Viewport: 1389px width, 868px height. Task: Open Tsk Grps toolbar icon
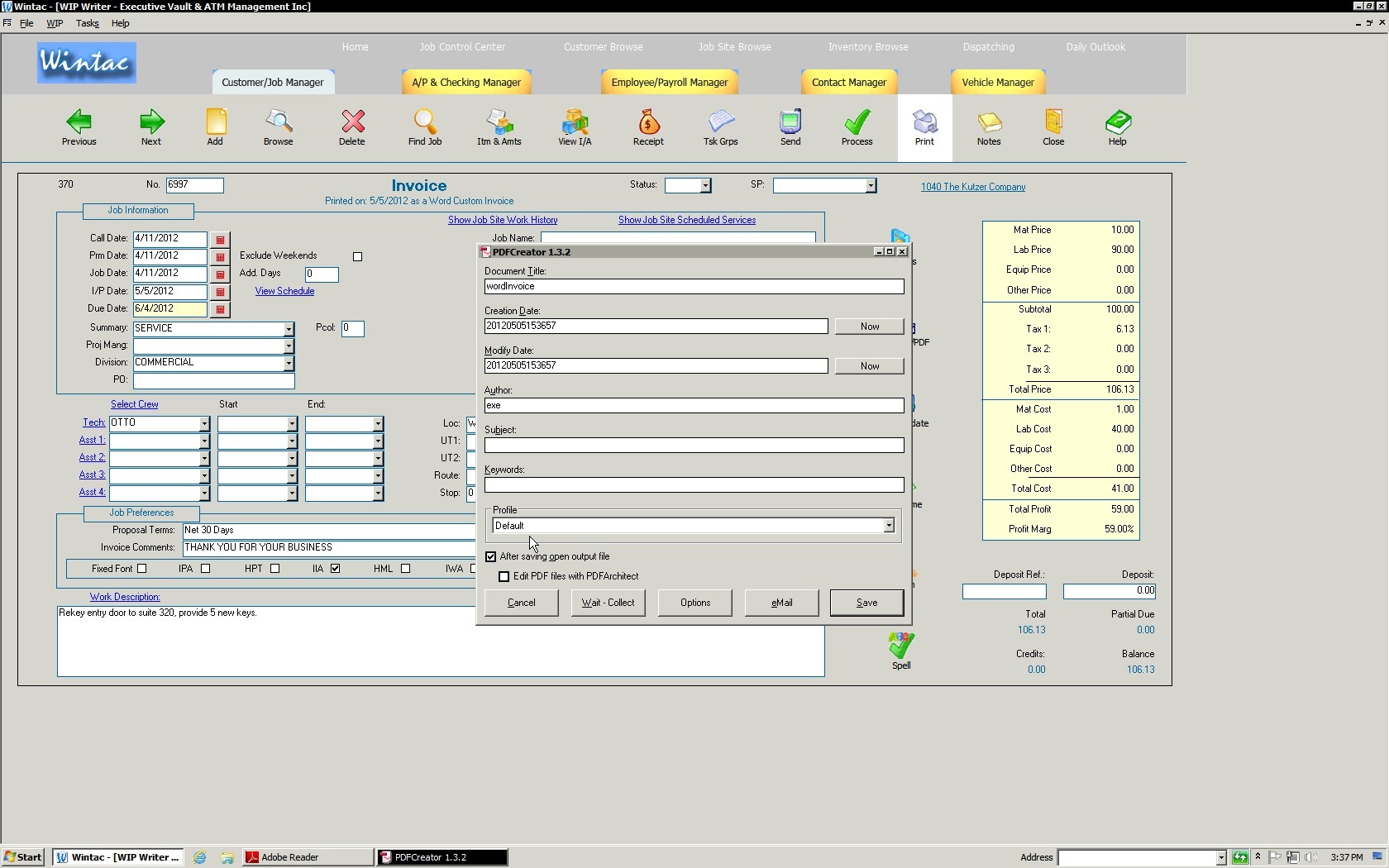coord(721,128)
